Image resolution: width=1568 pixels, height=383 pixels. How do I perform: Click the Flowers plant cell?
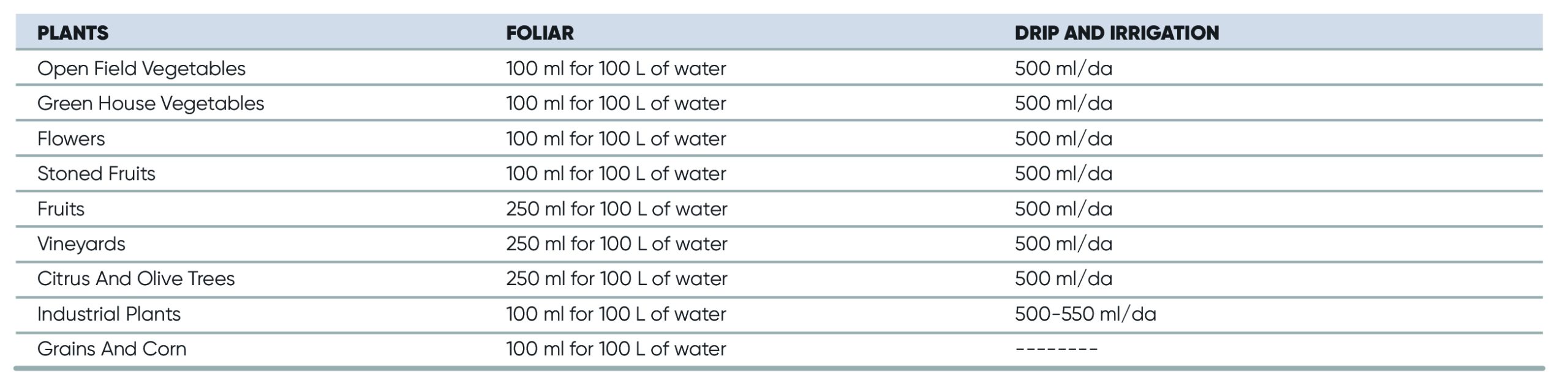click(x=71, y=139)
